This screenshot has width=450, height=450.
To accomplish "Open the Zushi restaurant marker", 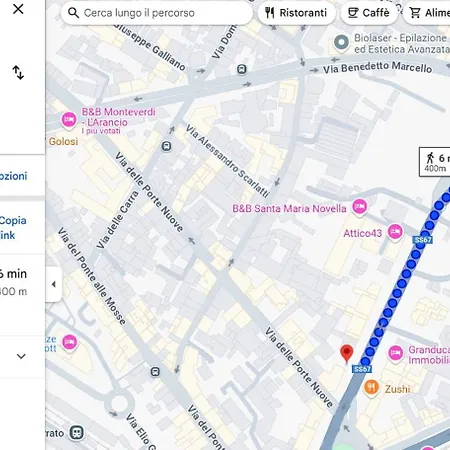I will point(371,388).
